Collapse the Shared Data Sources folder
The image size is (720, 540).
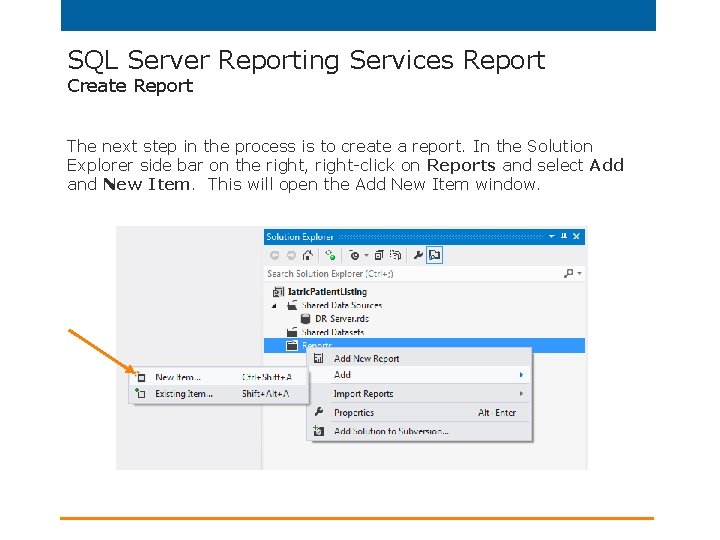point(274,306)
